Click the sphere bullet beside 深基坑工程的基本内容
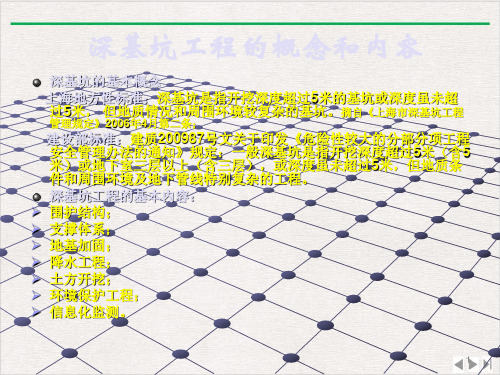The width and height of the screenshot is (500, 375). coord(37,197)
